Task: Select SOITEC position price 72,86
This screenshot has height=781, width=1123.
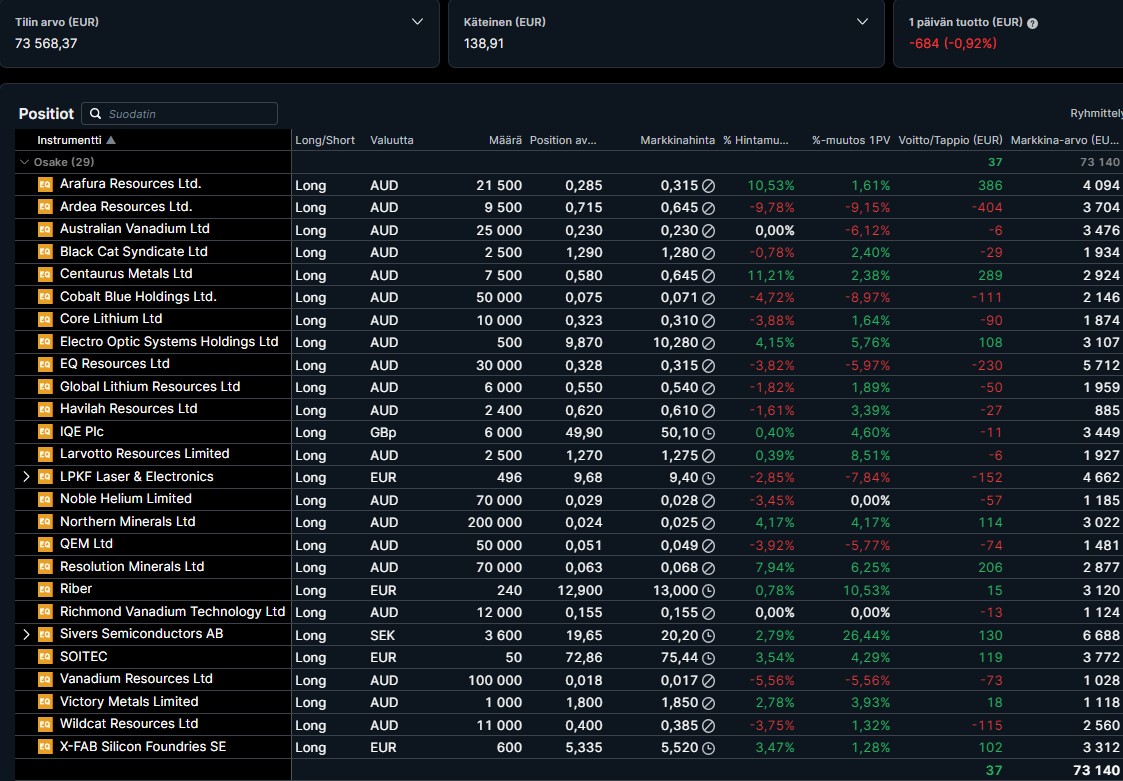Action: point(584,658)
